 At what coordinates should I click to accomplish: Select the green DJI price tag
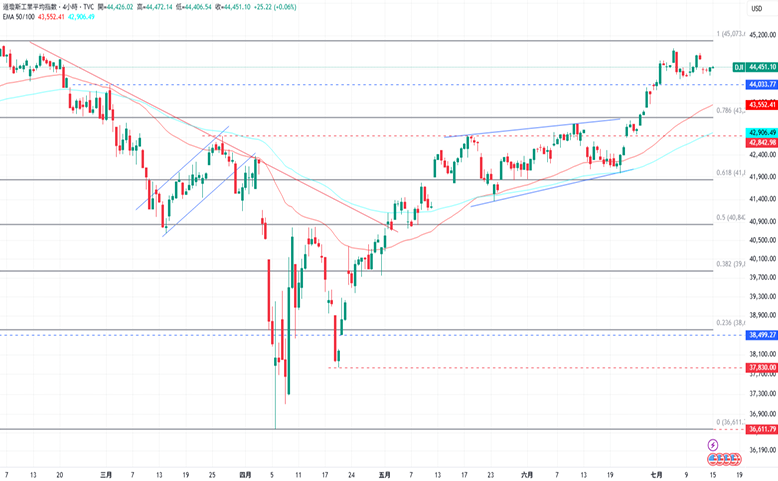click(739, 67)
